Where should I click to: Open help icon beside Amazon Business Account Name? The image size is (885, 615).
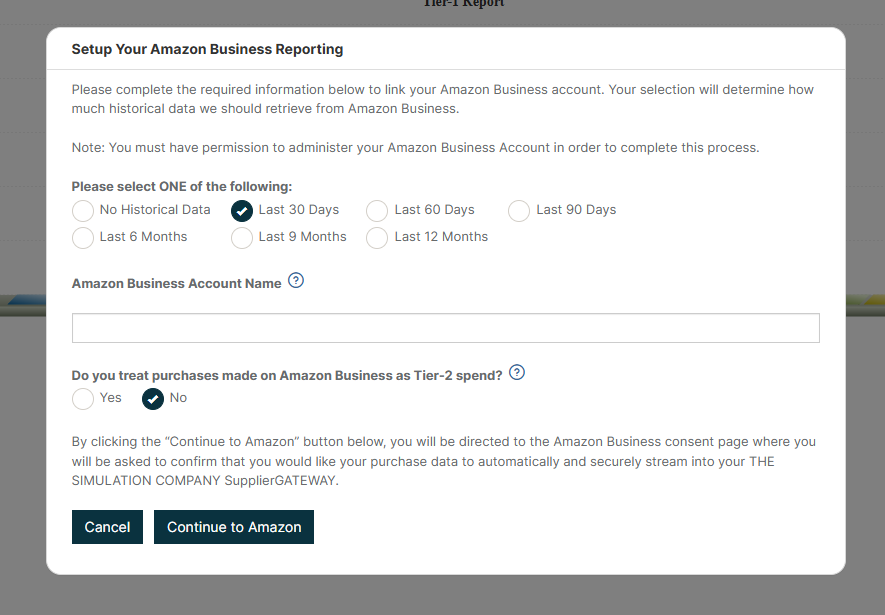click(296, 280)
